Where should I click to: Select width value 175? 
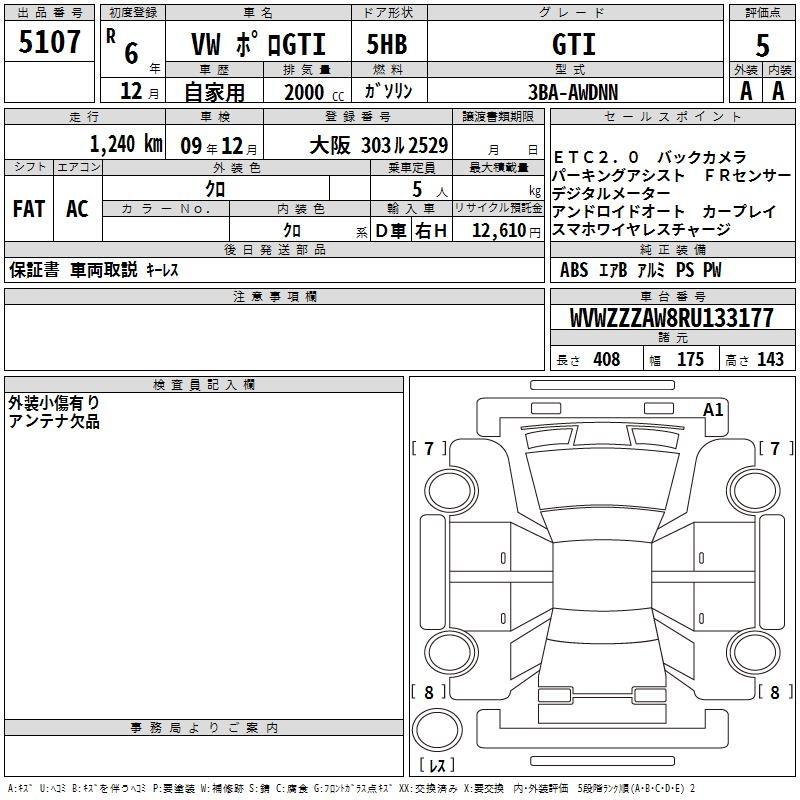pyautogui.click(x=690, y=359)
